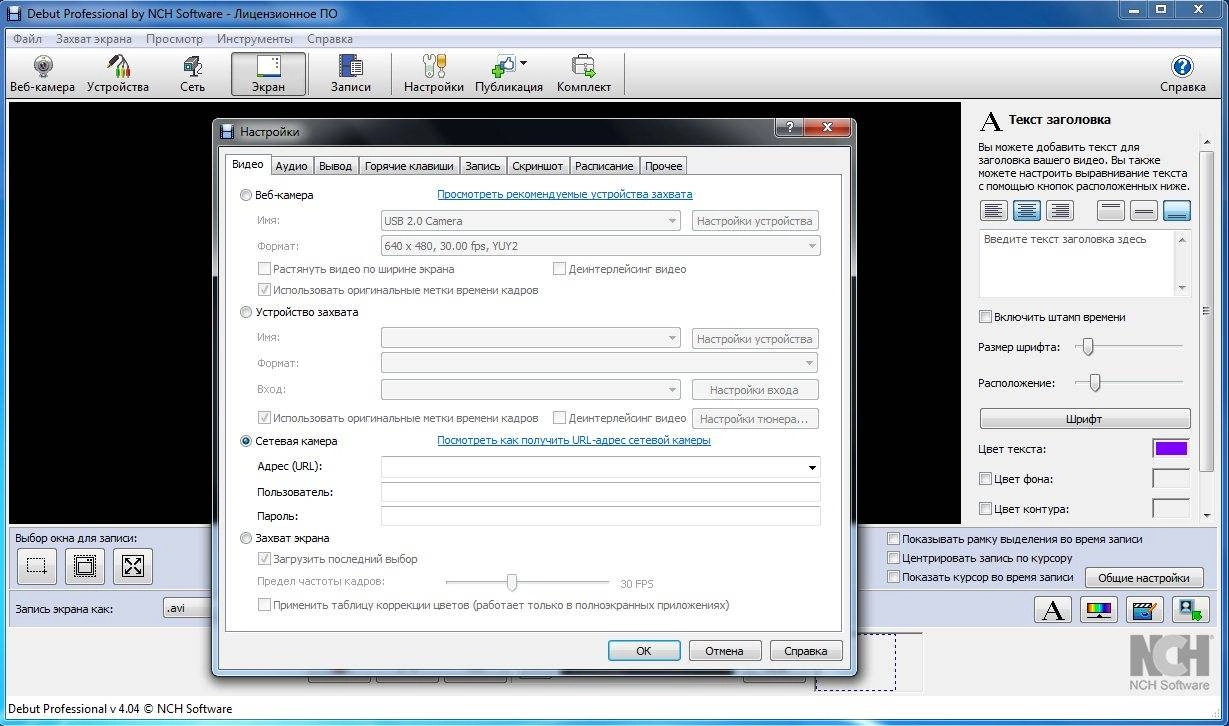Screen dimensions: 1229x726
Task: Check Показать курсор во время записи
Action: pyautogui.click(x=894, y=577)
